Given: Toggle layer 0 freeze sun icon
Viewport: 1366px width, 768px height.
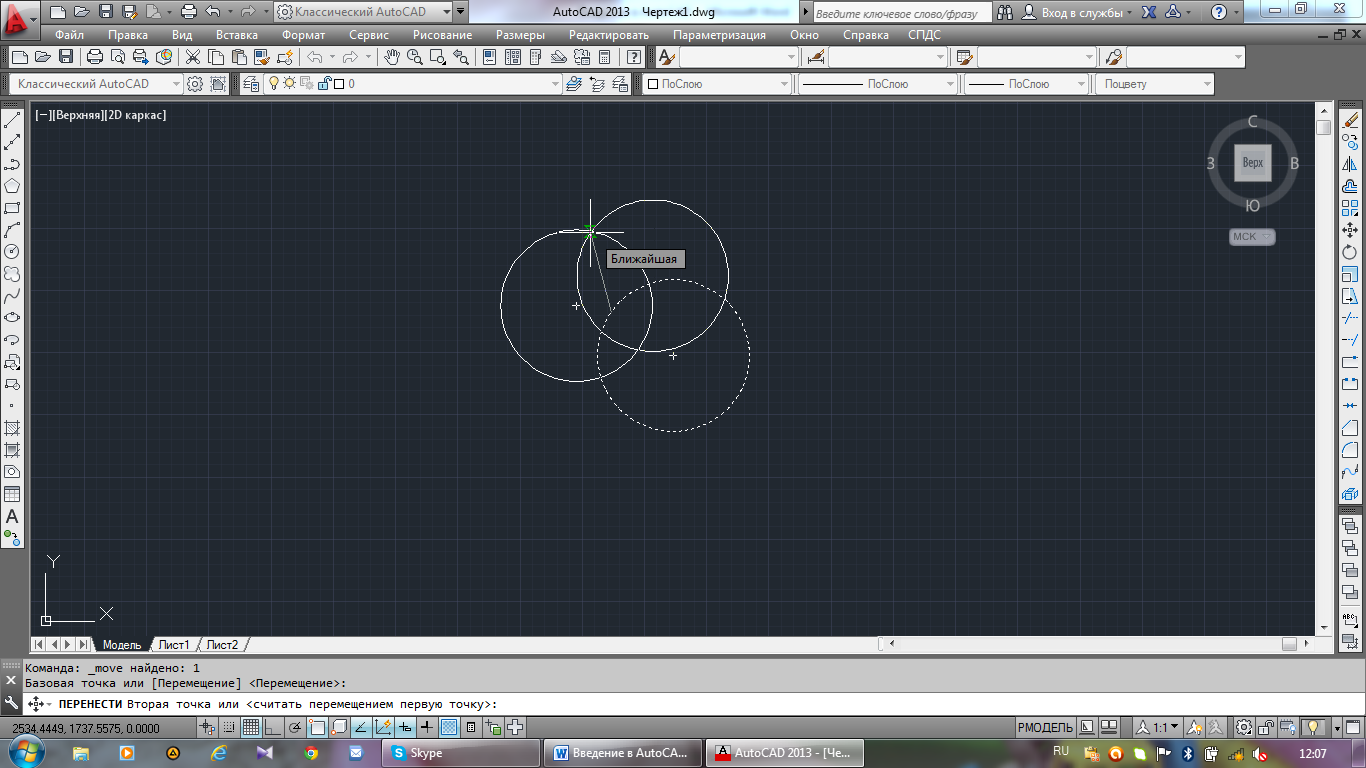Looking at the screenshot, I should pyautogui.click(x=290, y=84).
